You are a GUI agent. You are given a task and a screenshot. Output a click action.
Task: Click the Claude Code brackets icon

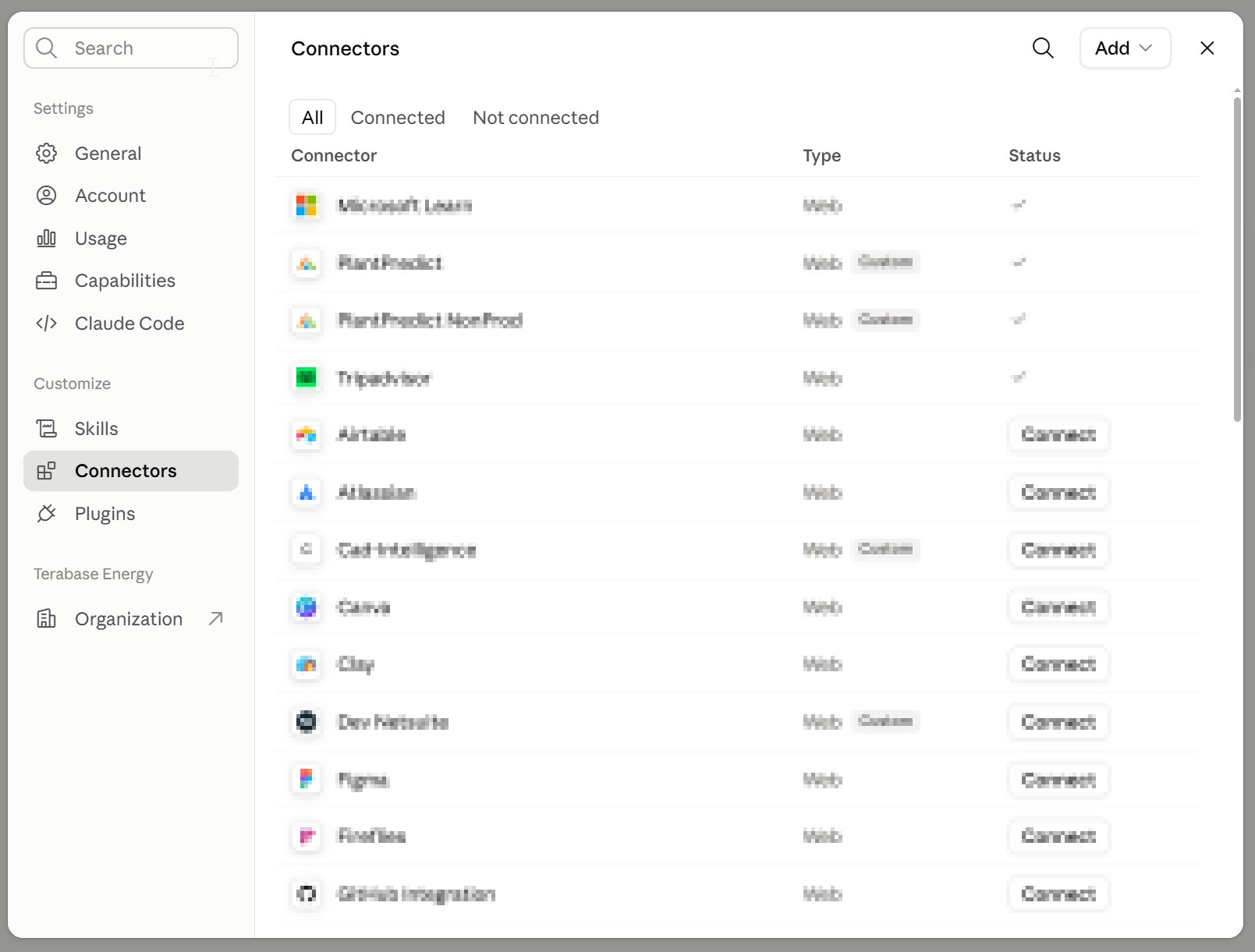tap(47, 324)
